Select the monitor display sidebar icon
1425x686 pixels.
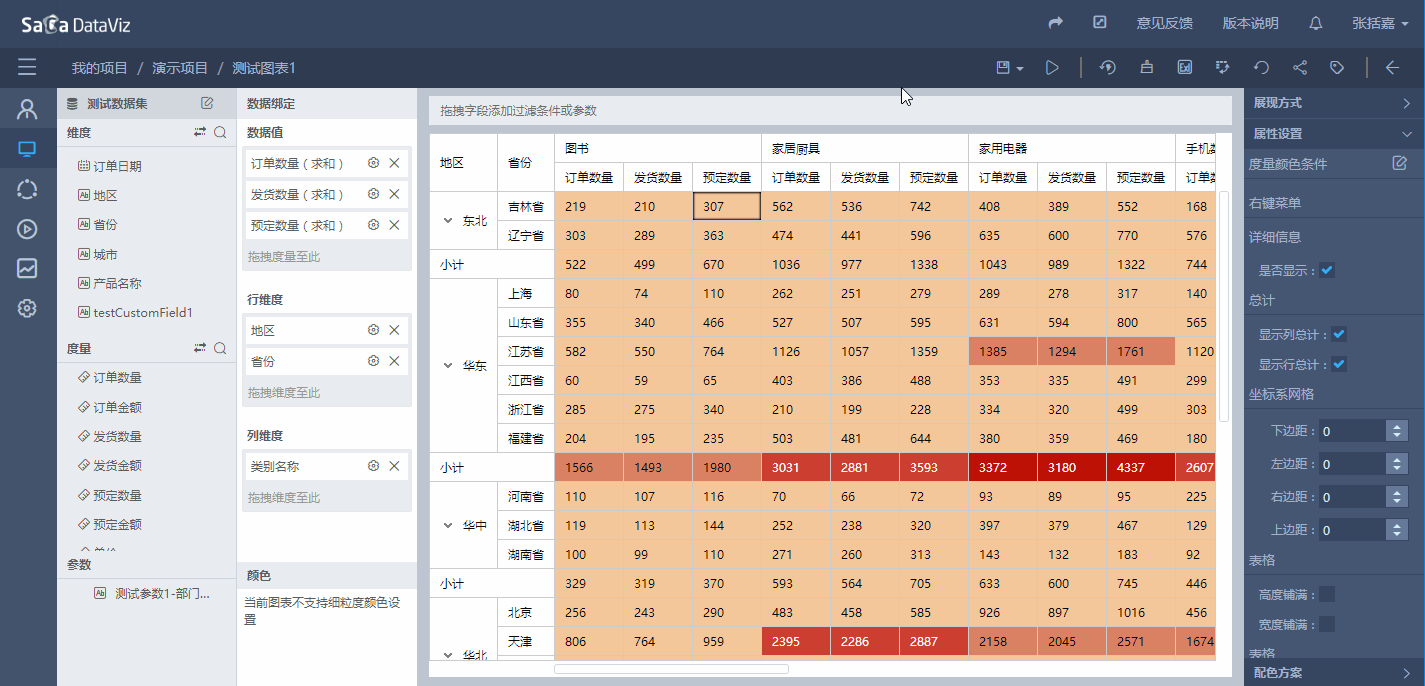tap(27, 149)
